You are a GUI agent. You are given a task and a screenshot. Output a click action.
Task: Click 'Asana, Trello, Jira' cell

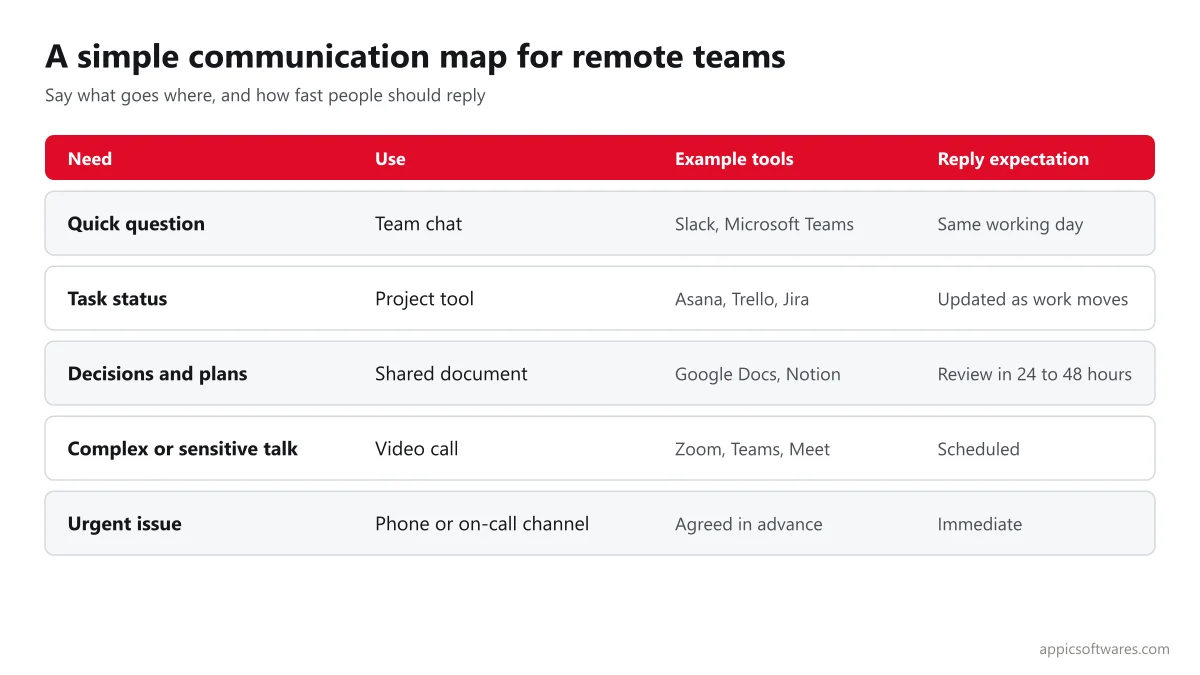pos(742,299)
